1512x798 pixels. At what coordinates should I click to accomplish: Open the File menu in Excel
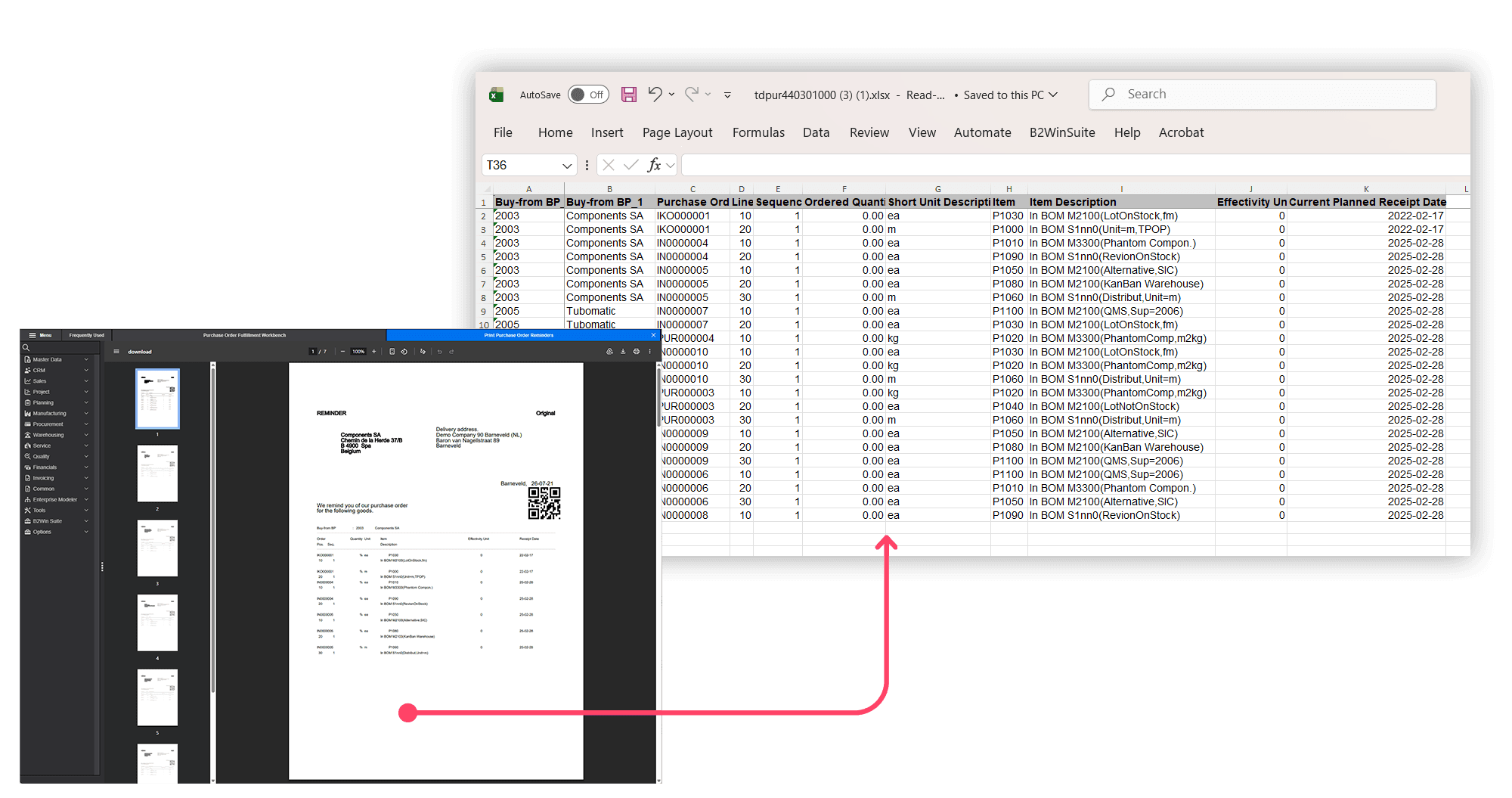[503, 132]
